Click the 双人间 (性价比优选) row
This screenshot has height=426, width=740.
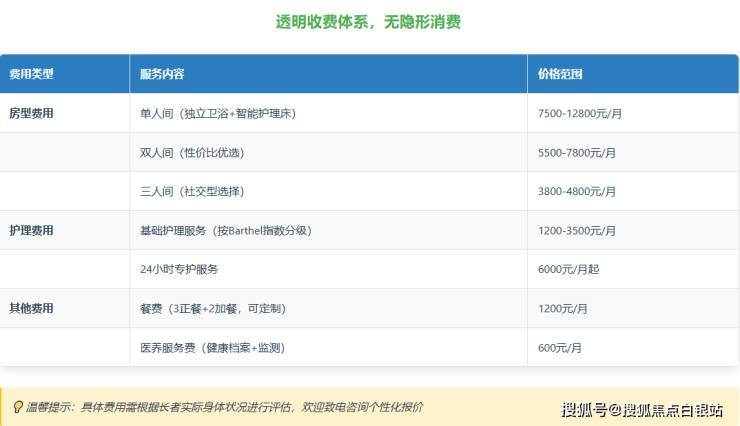pyautogui.click(x=192, y=153)
